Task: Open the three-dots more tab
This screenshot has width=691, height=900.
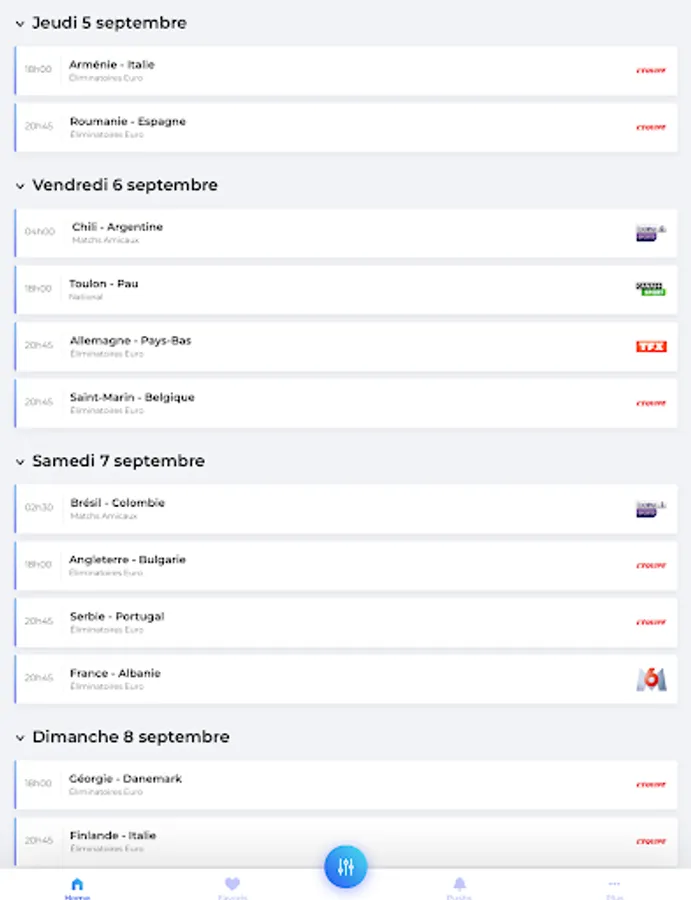Action: coord(614,887)
